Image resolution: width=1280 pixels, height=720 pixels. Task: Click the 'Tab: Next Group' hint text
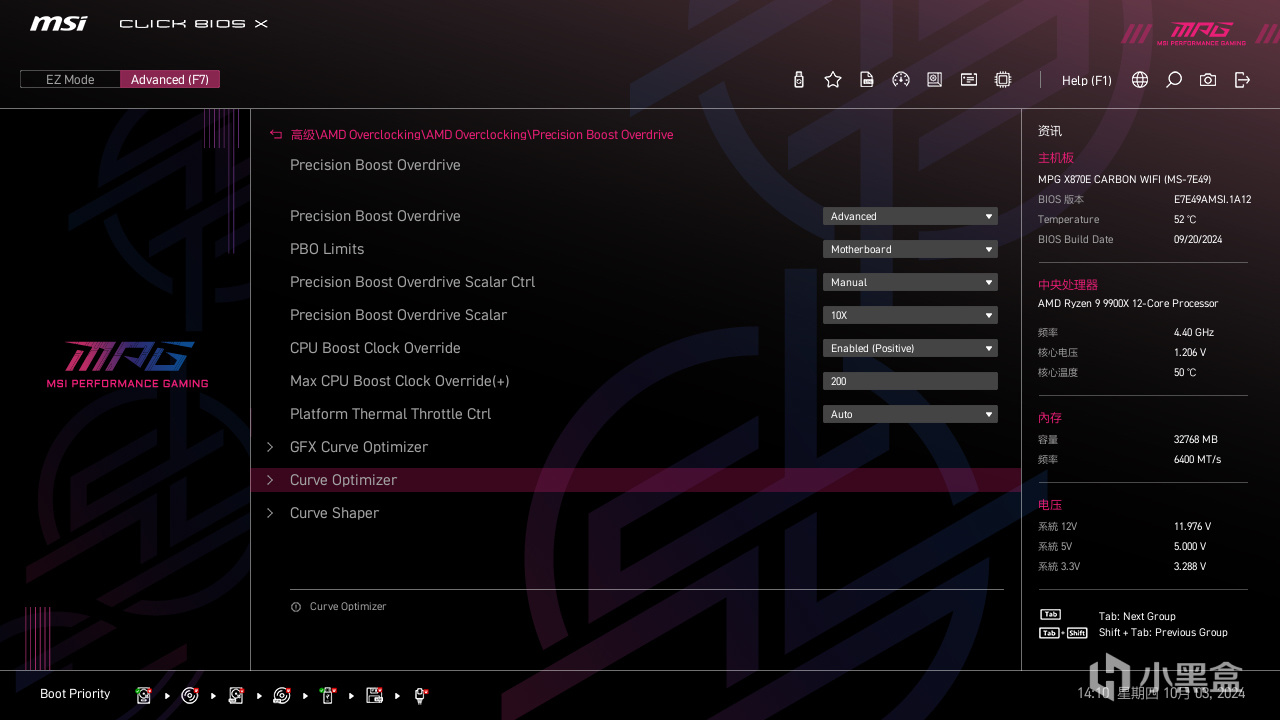1137,617
